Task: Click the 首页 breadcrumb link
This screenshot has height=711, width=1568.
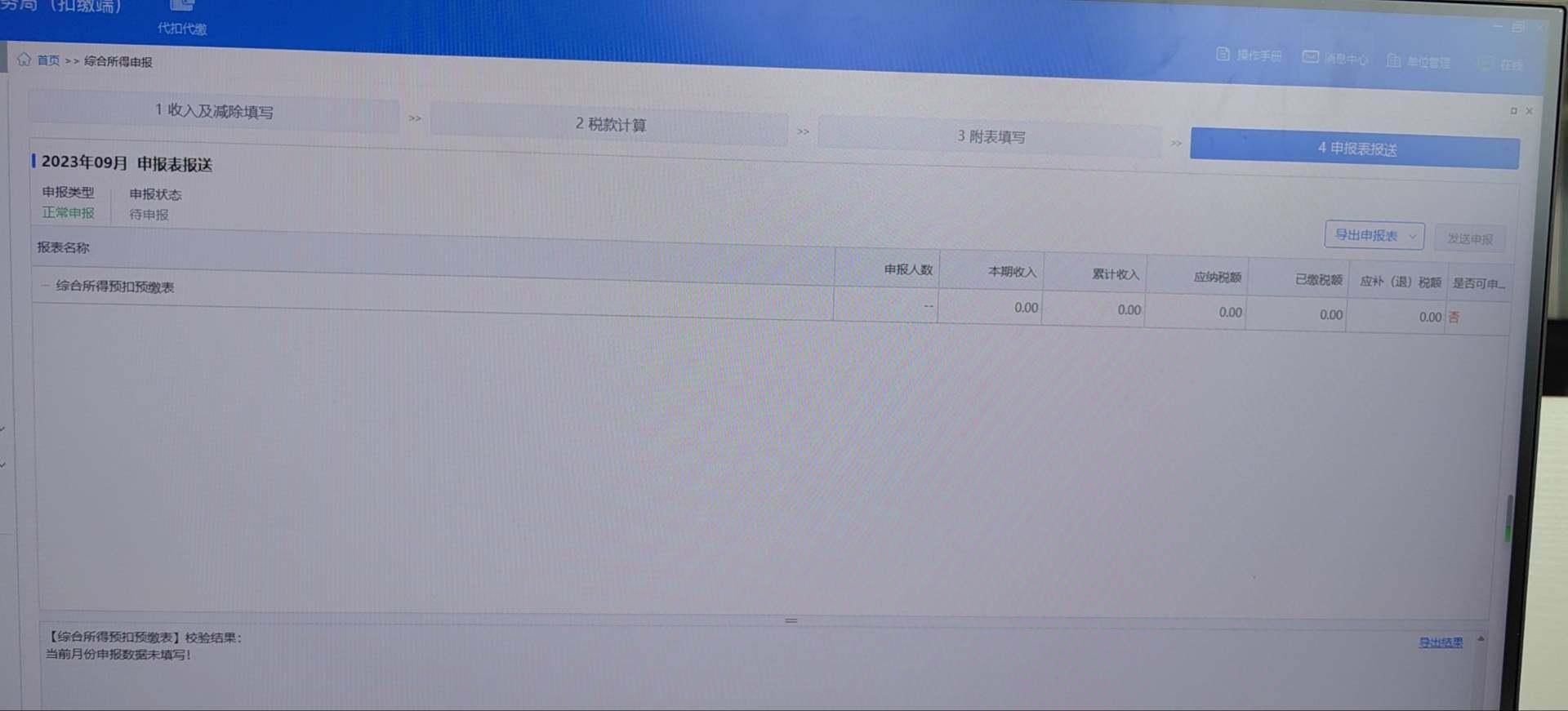Action: point(48,60)
